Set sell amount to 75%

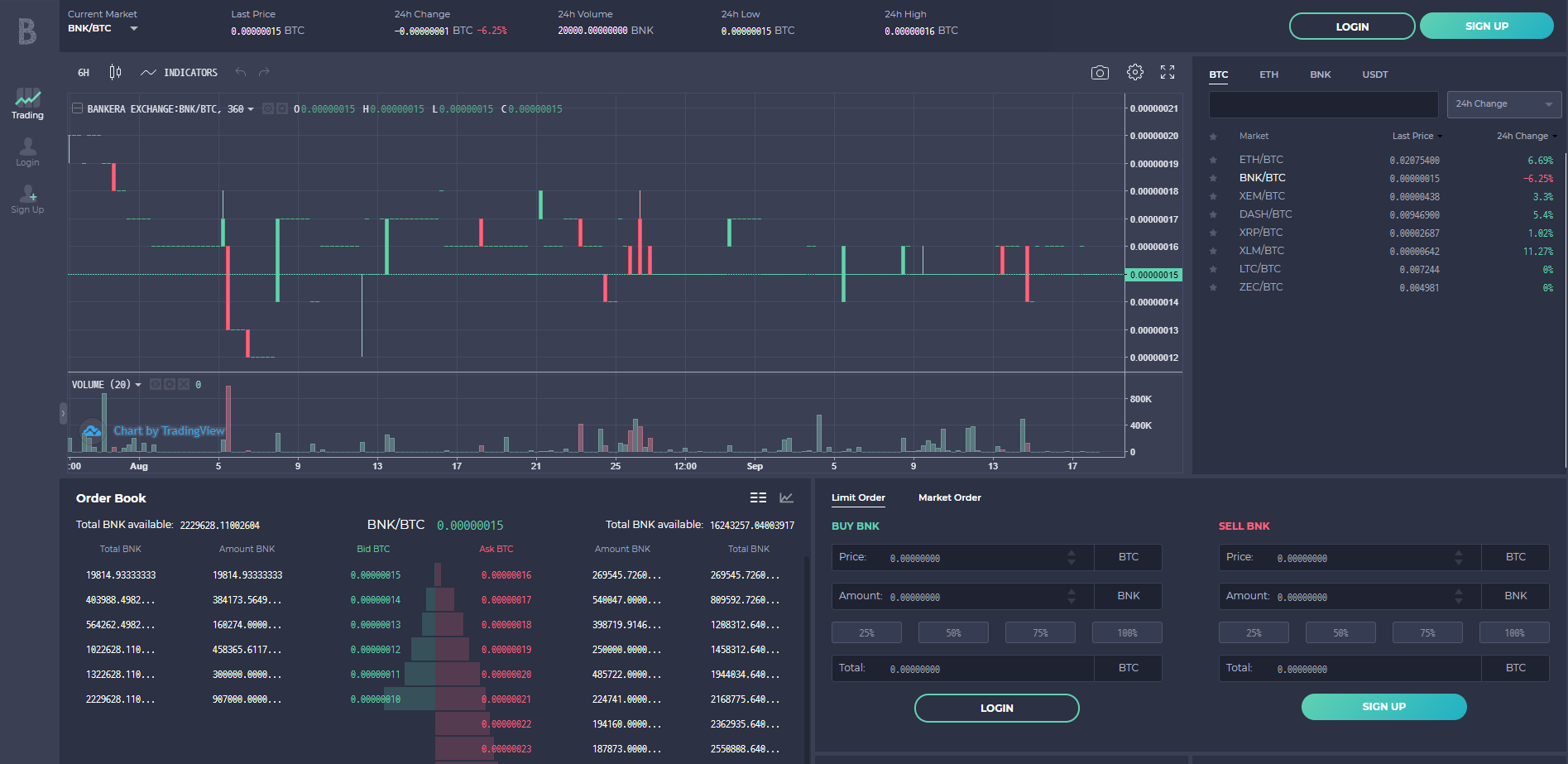1427,632
